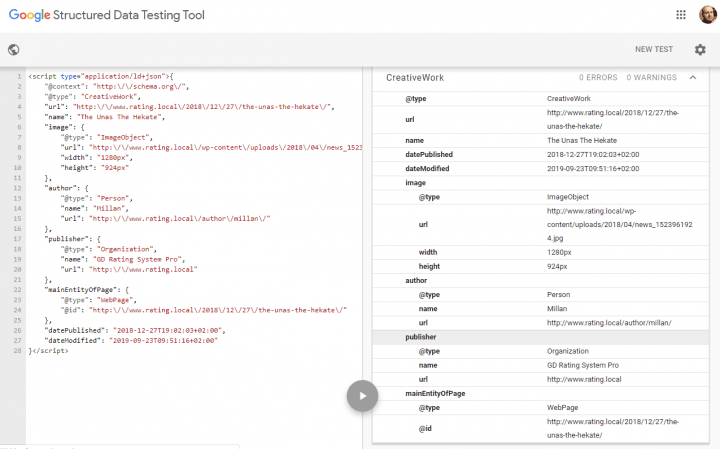This screenshot has width=720, height=449.
Task: Select the publisher row in results
Action: point(540,337)
